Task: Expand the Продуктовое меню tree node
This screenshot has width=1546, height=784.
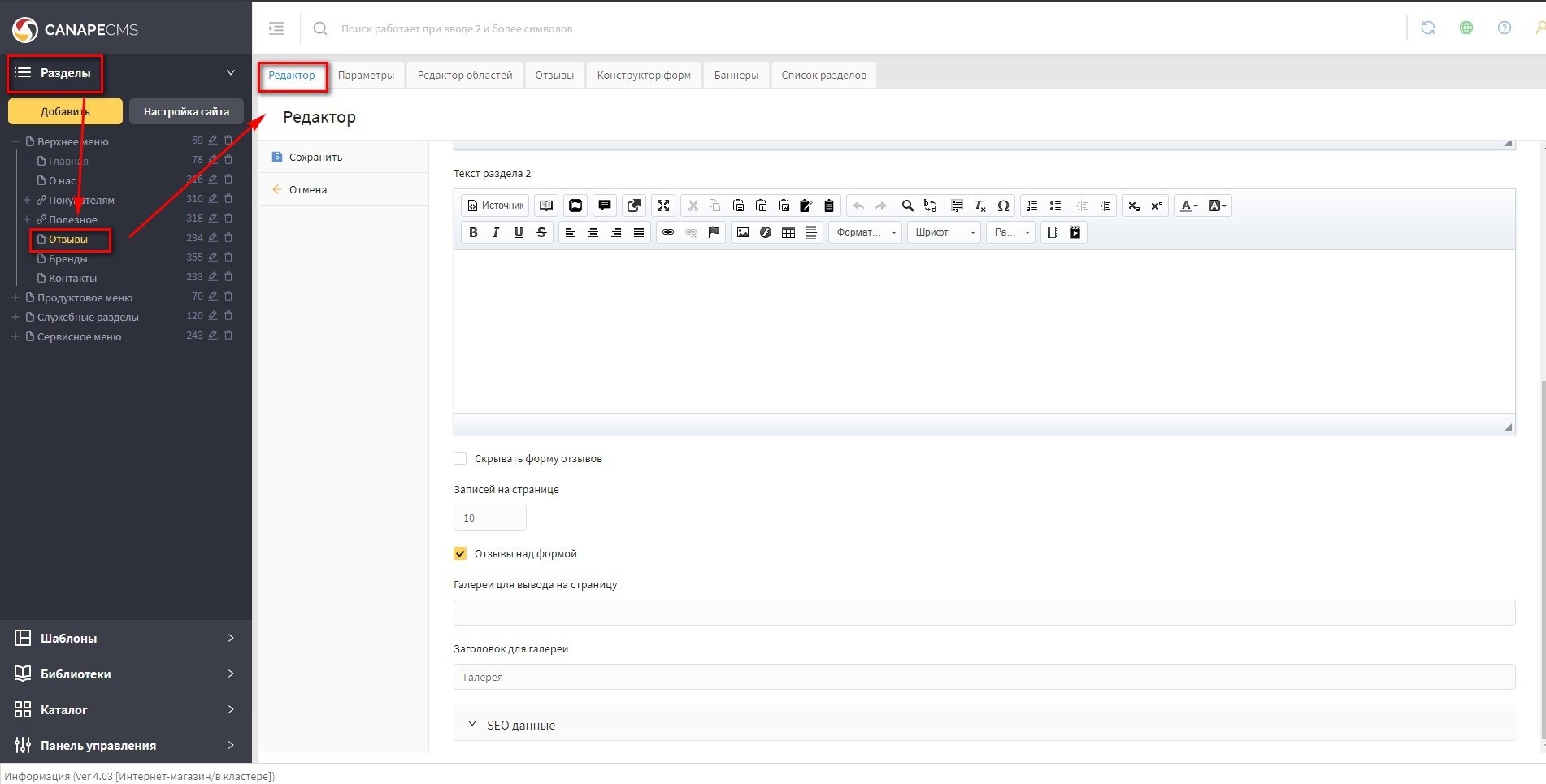Action: pos(15,297)
